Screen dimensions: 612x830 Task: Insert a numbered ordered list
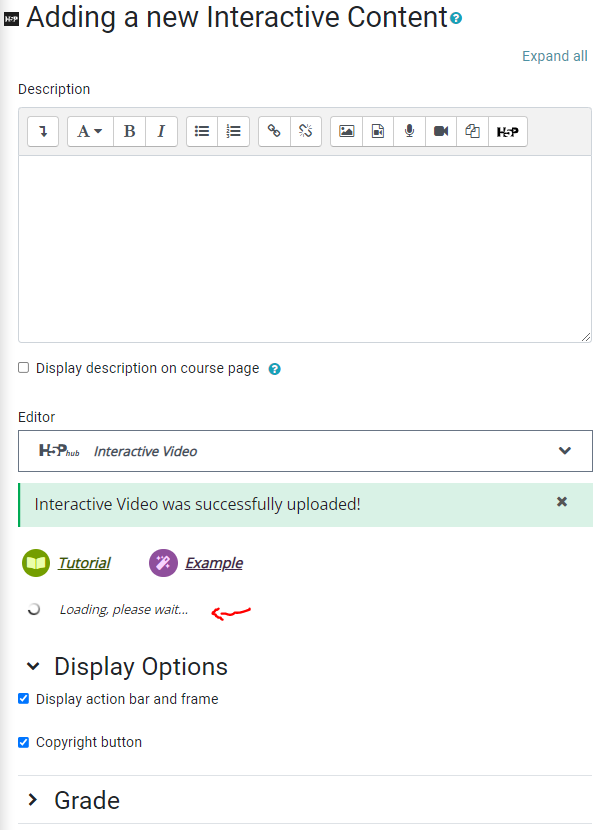(233, 131)
